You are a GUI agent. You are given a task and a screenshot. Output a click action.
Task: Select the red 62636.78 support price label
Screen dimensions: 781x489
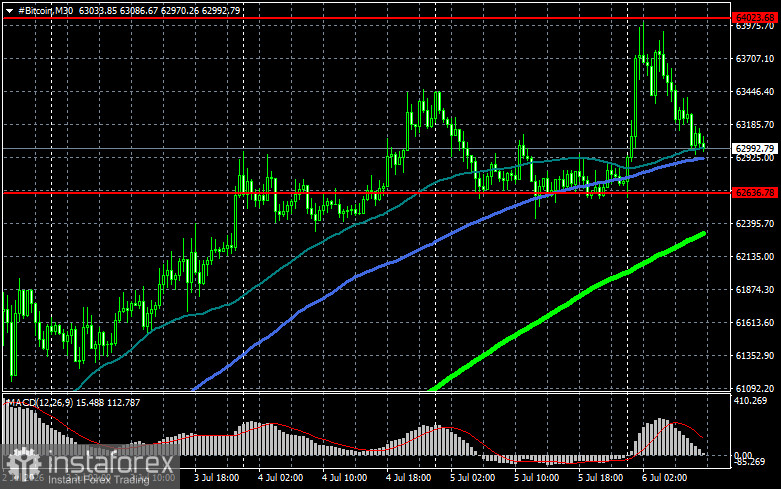tap(755, 192)
